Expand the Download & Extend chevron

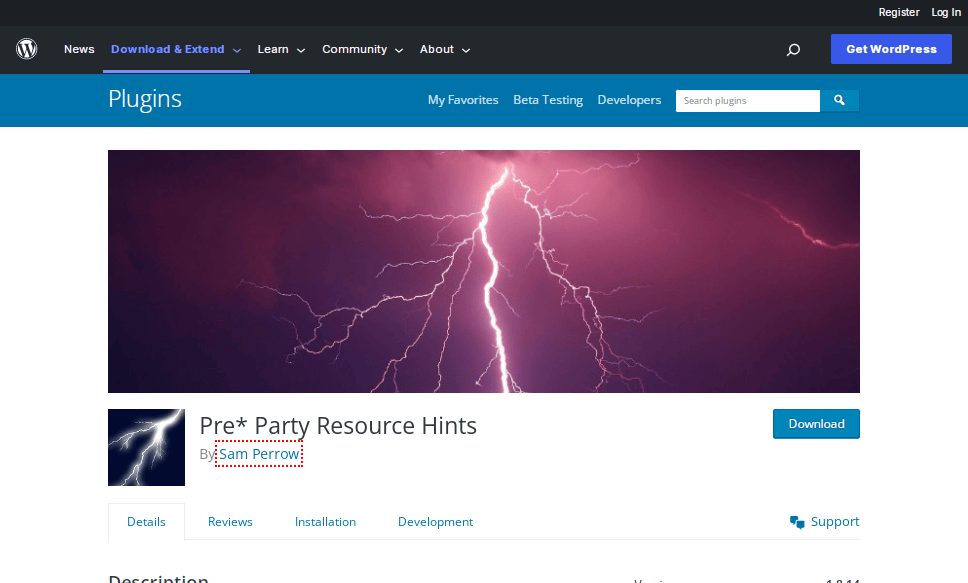click(x=237, y=51)
